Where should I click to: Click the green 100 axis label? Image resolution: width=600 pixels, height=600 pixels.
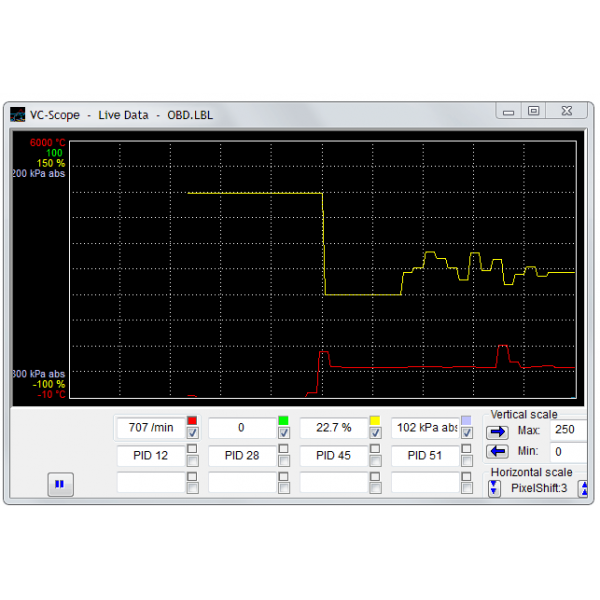coord(54,153)
